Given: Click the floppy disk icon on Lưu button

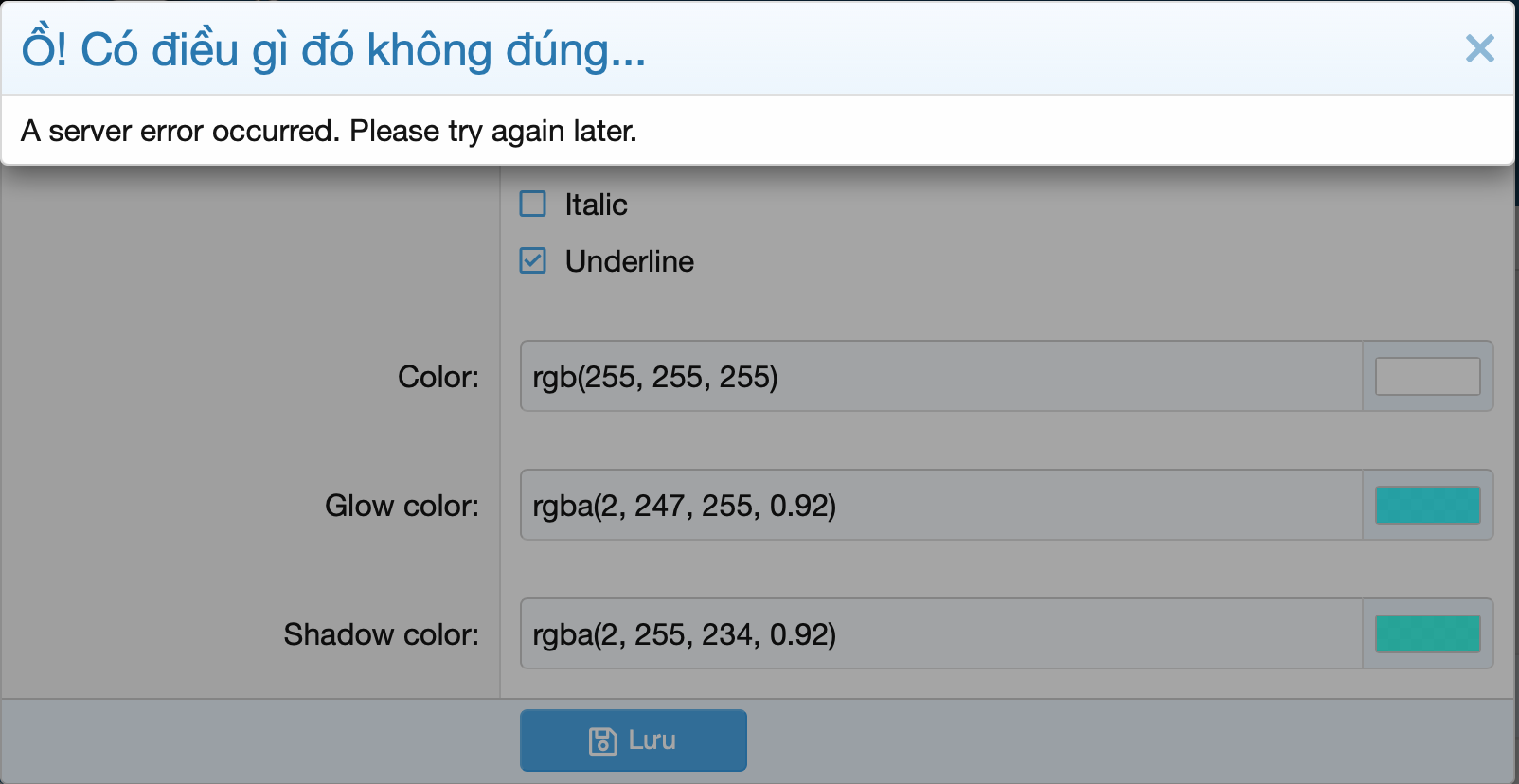Looking at the screenshot, I should (x=602, y=740).
